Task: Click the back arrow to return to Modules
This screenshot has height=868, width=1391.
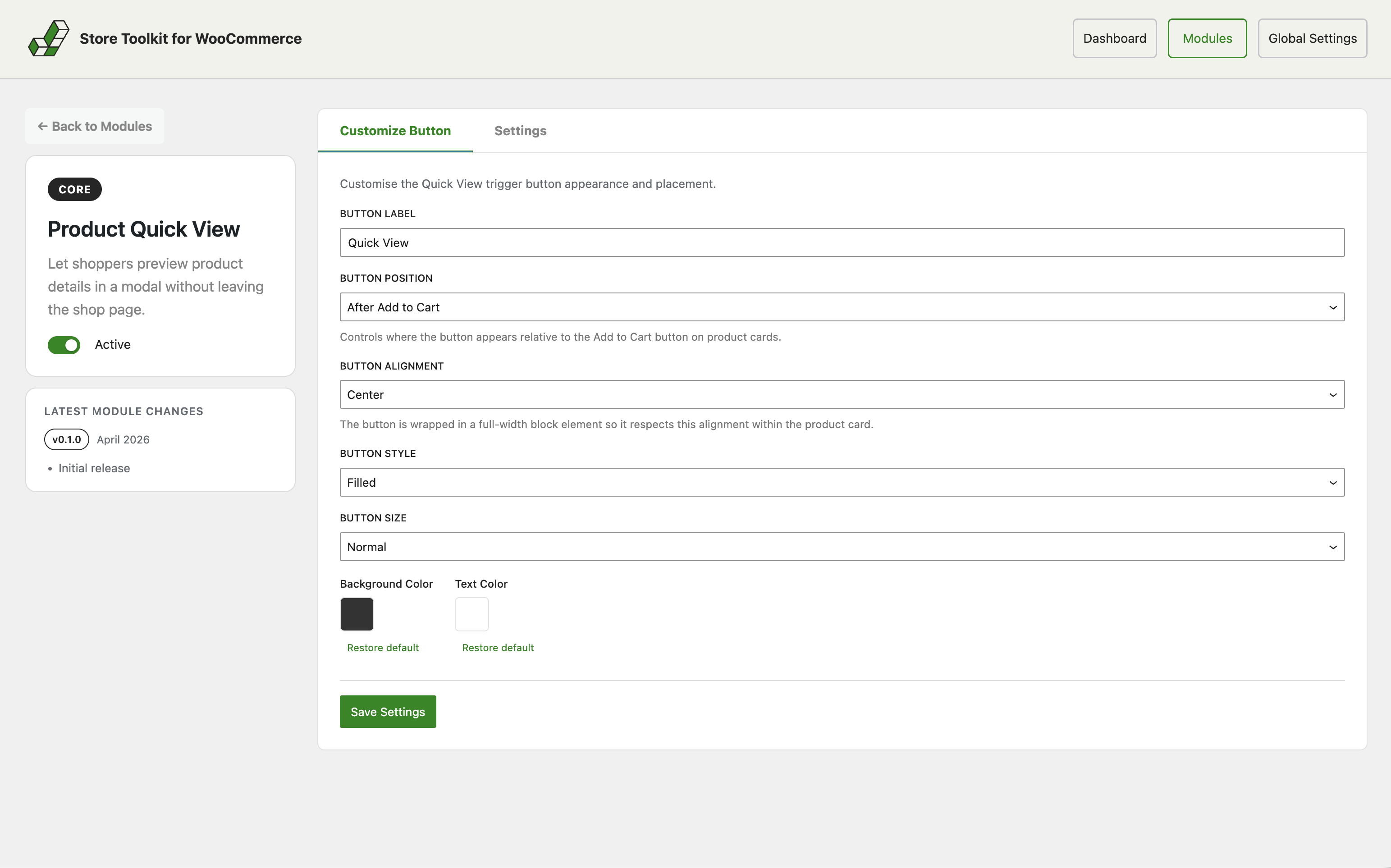Action: tap(43, 126)
